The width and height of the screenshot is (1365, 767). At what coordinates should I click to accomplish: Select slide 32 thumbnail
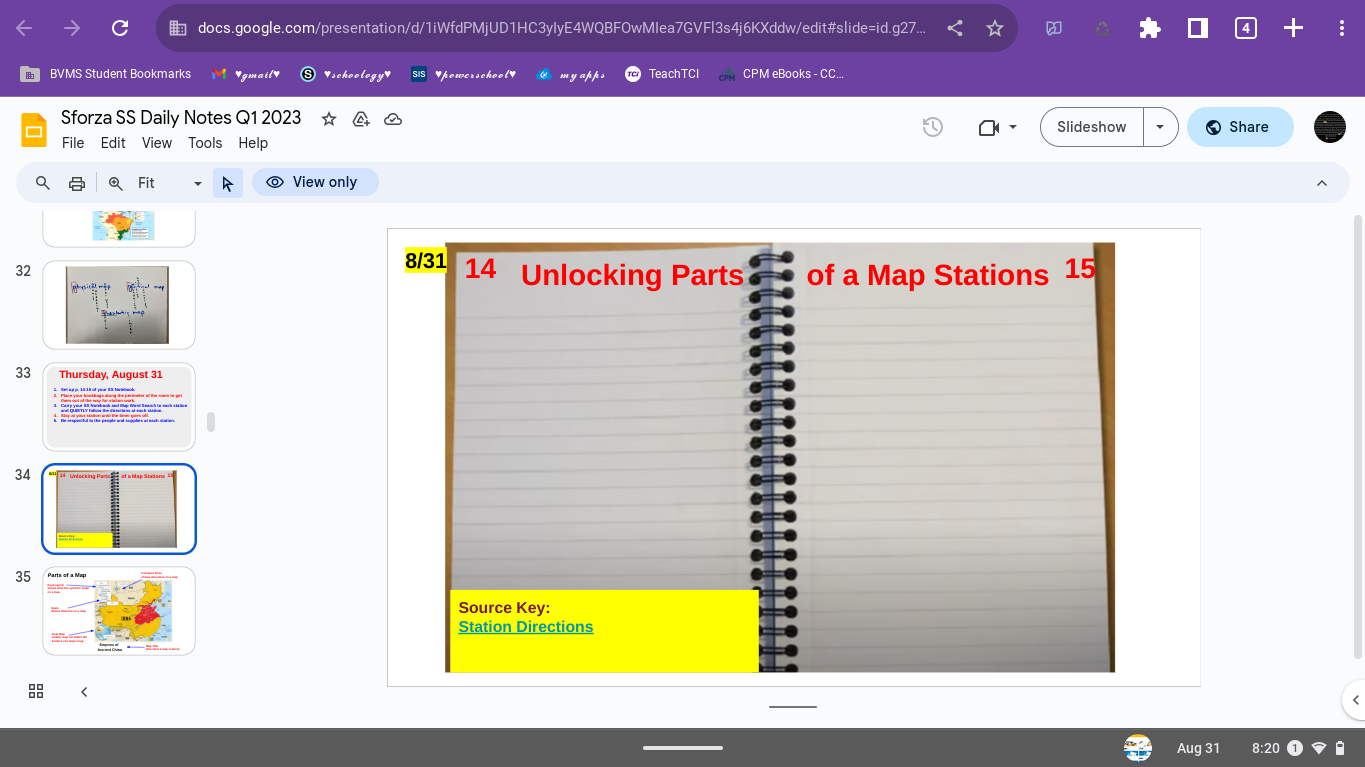point(119,305)
